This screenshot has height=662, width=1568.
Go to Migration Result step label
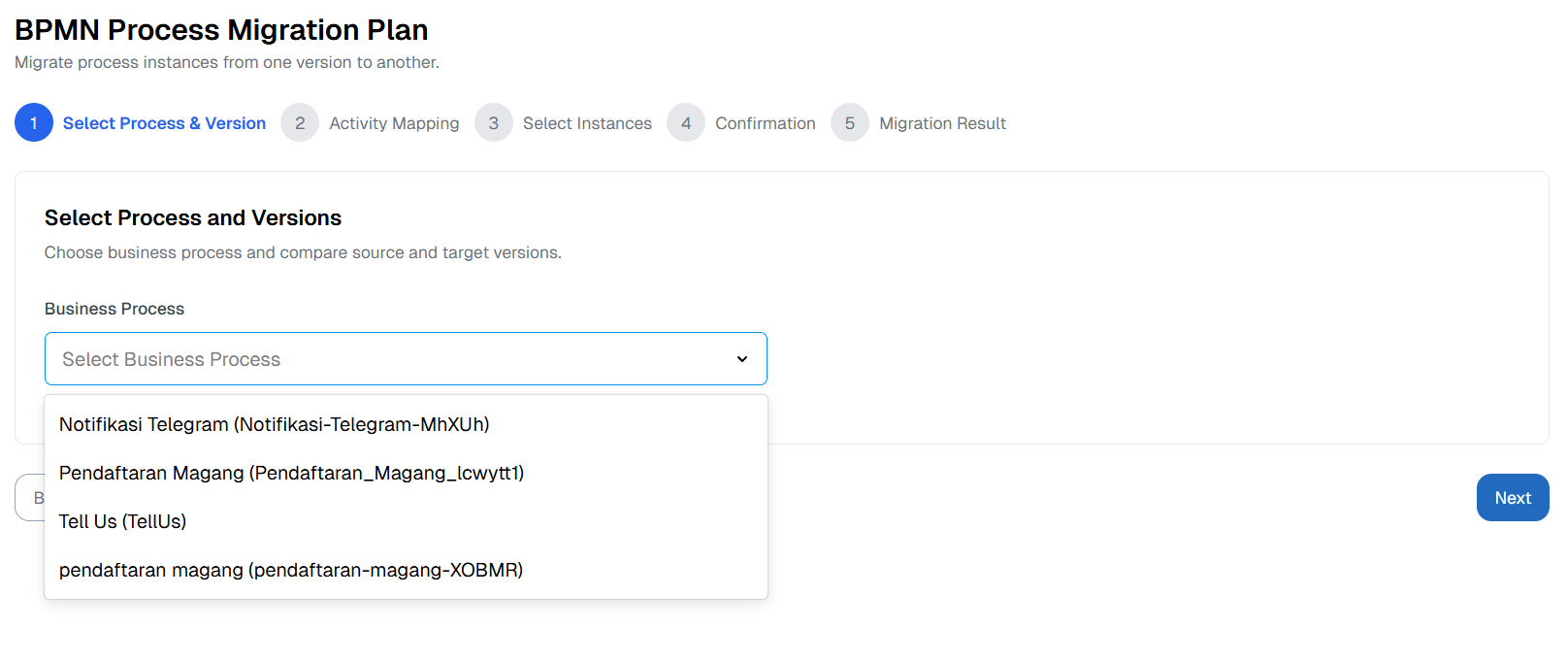(942, 123)
